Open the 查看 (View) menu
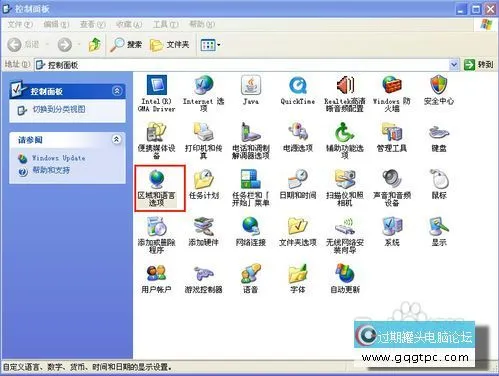Viewport: 499px width, 376px height. 92,24
